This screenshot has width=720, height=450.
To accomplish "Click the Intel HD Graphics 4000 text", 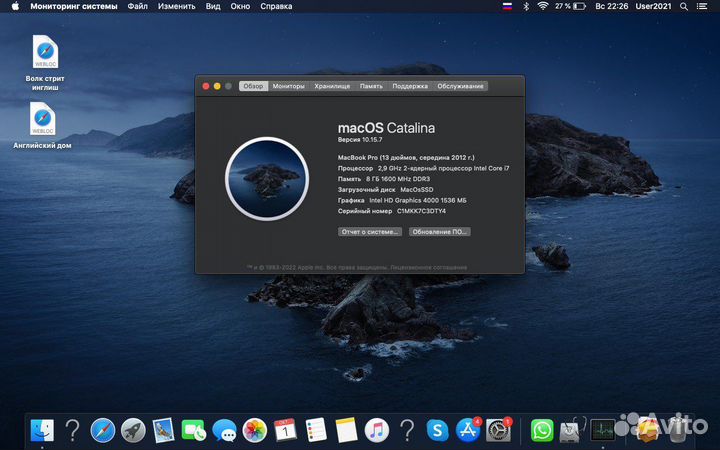I will pyautogui.click(x=418, y=201).
